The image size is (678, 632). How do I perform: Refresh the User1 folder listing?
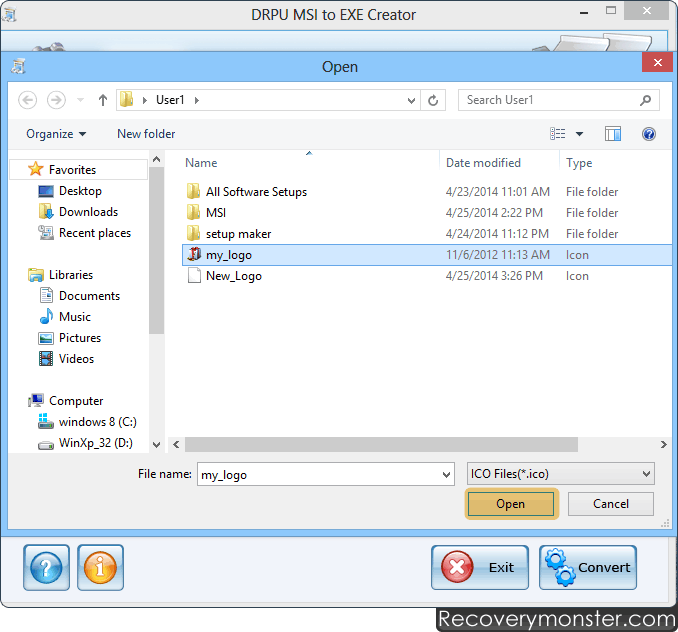tap(433, 100)
